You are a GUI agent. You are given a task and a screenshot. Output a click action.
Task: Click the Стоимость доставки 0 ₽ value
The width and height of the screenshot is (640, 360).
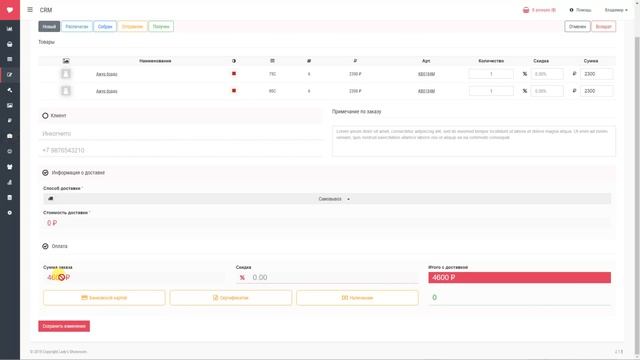[x=52, y=223]
